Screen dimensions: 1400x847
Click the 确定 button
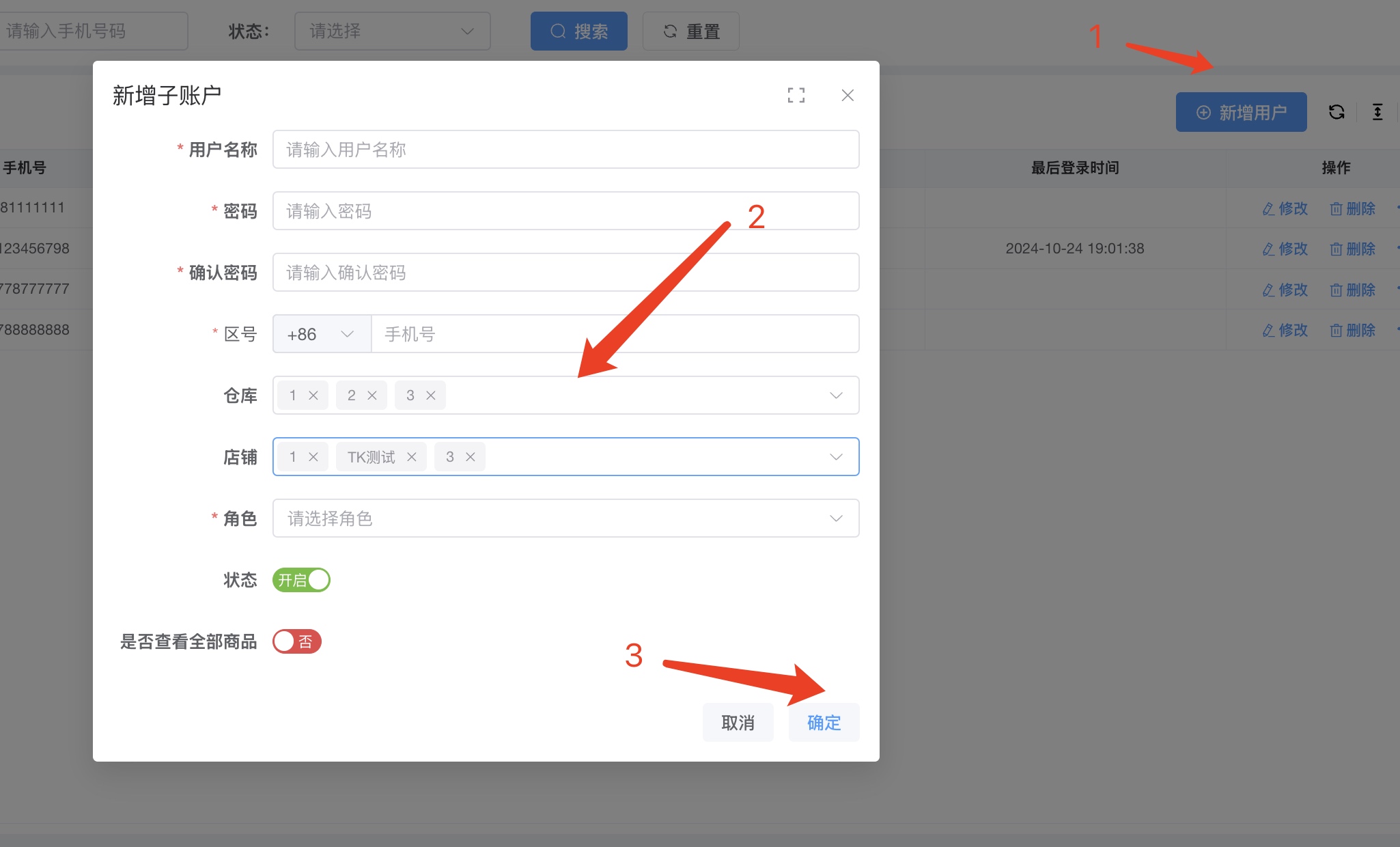coord(824,723)
